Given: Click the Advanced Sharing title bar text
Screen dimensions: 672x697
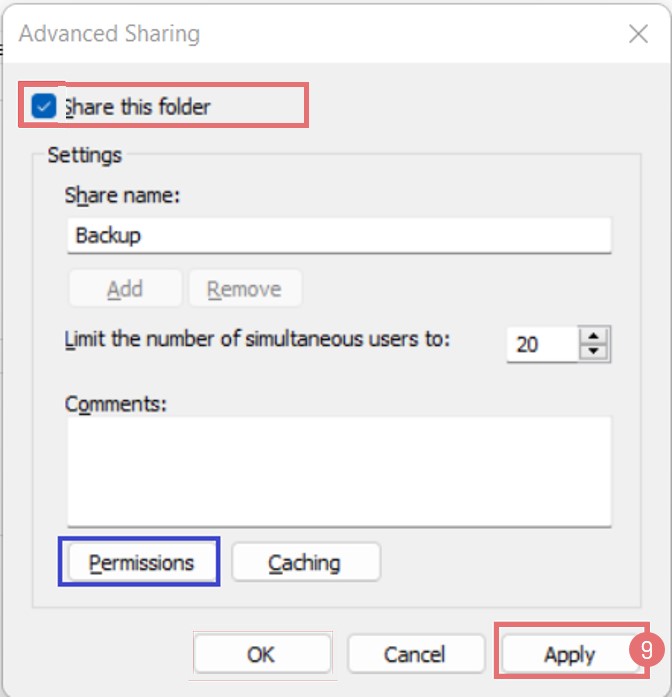Looking at the screenshot, I should [x=110, y=34].
